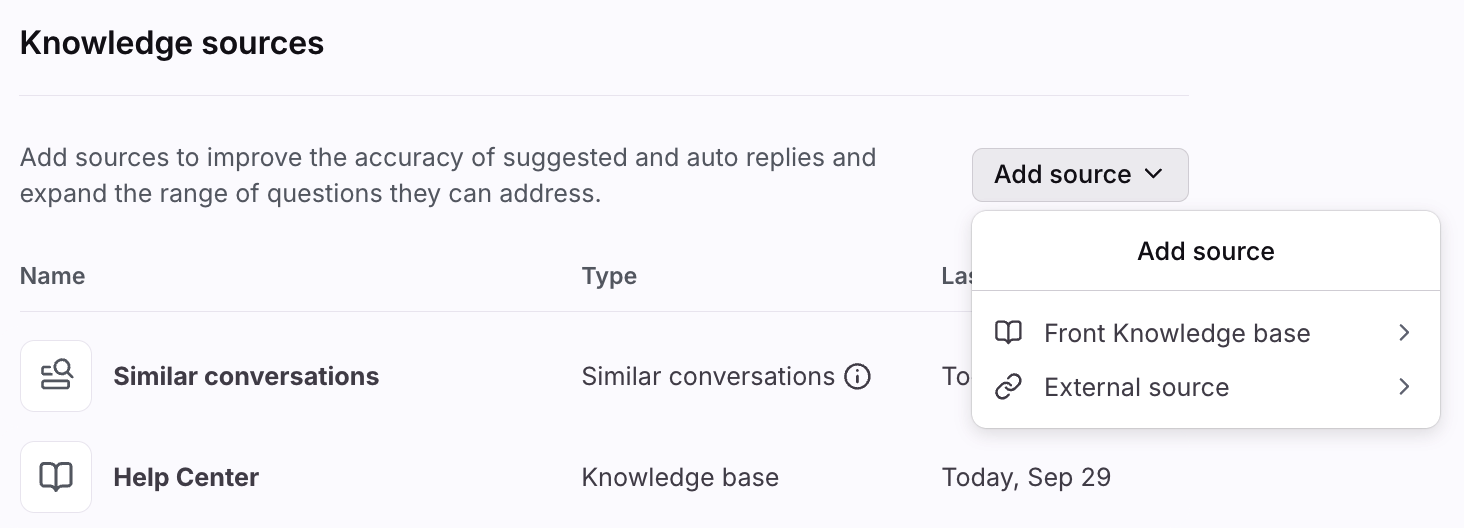Open the Add source dropdown button
This screenshot has height=528, width=1464.
(x=1079, y=174)
